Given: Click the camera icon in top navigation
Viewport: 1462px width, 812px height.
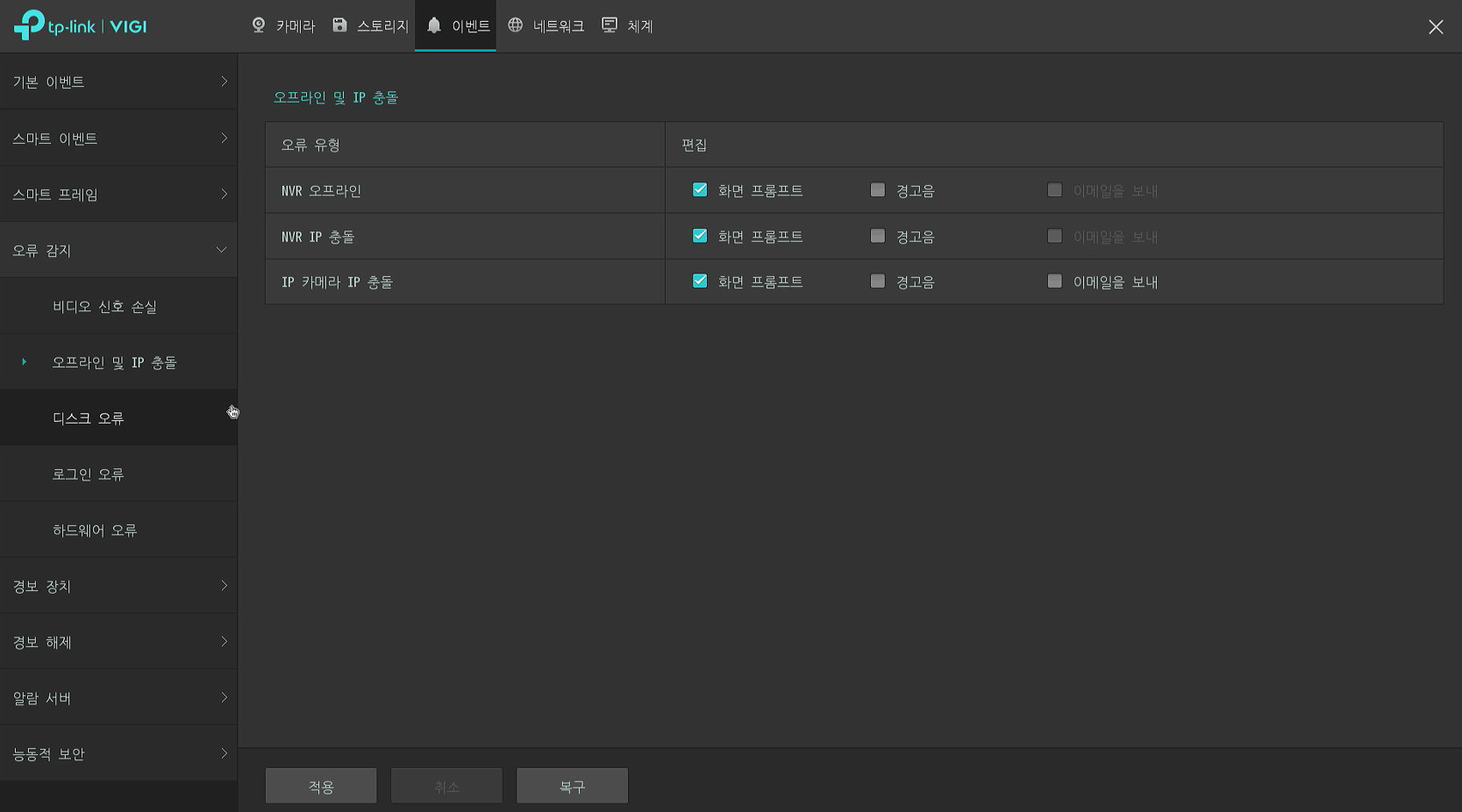Looking at the screenshot, I should tap(259, 25).
